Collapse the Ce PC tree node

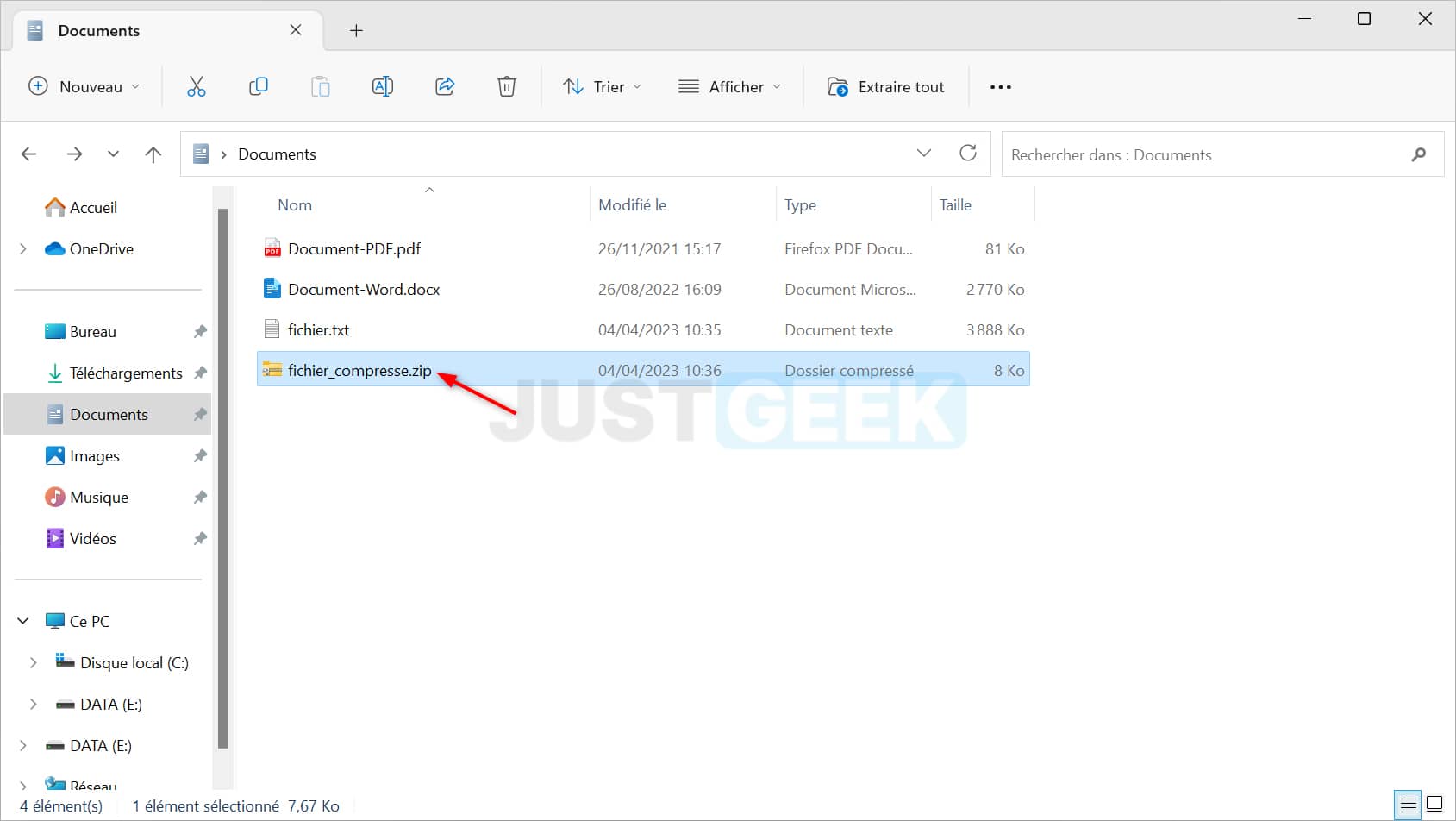(x=23, y=621)
